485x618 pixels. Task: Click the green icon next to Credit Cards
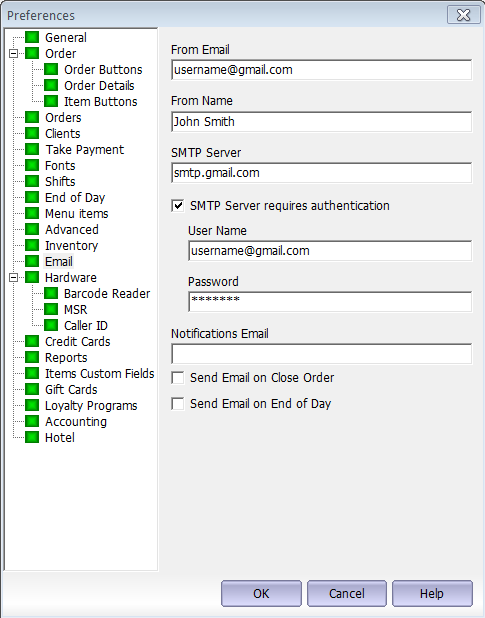coord(32,341)
